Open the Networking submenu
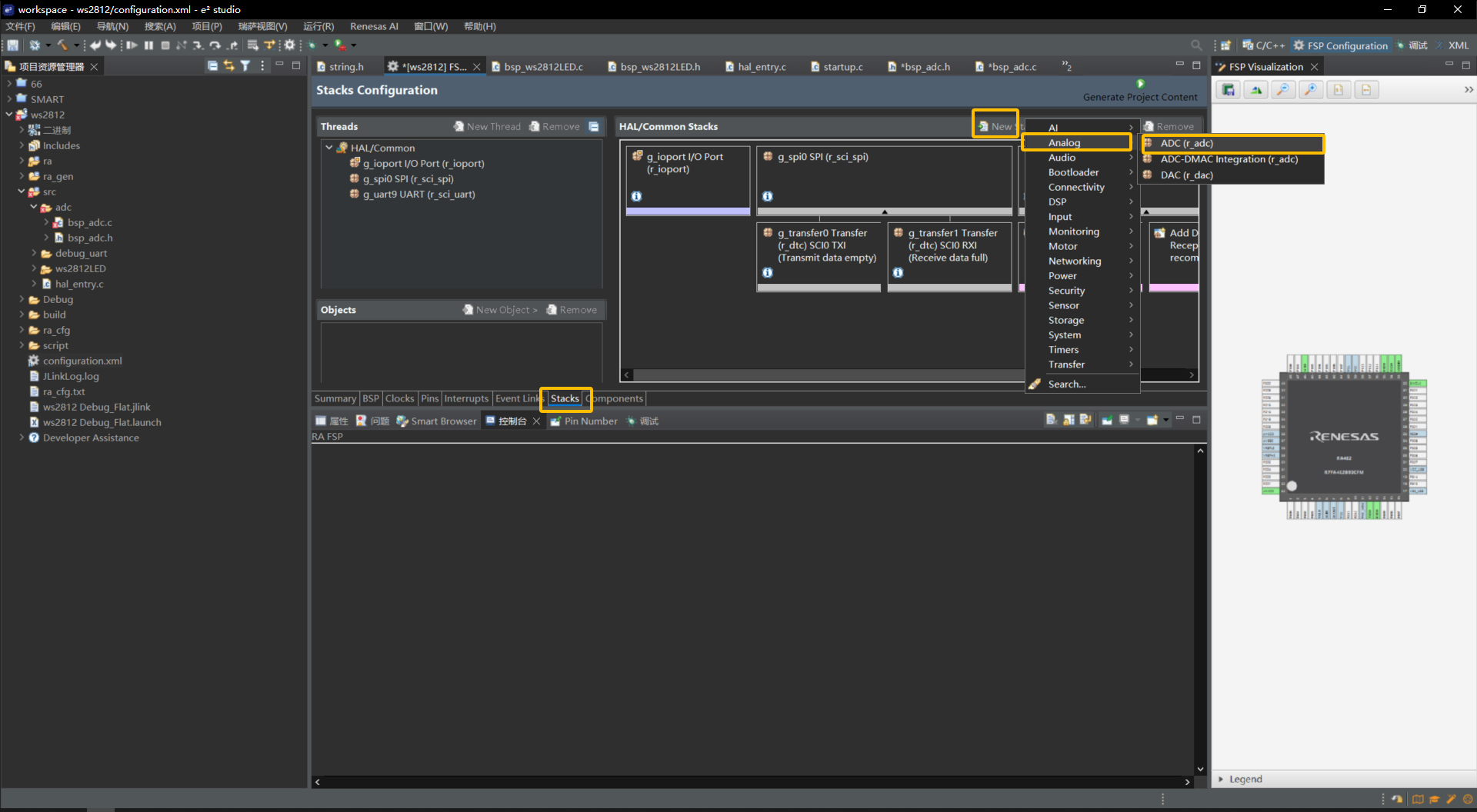1477x812 pixels. click(1082, 261)
